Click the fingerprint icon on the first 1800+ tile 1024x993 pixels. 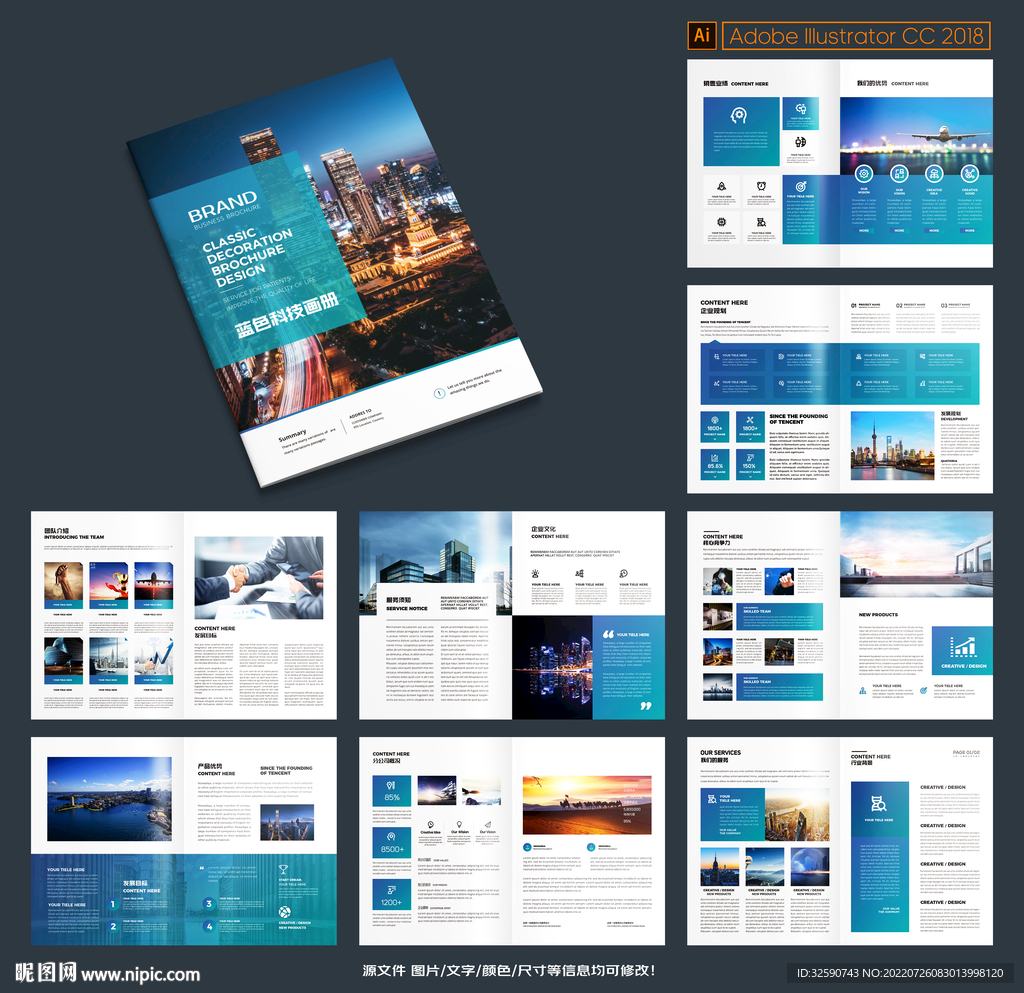[x=714, y=420]
